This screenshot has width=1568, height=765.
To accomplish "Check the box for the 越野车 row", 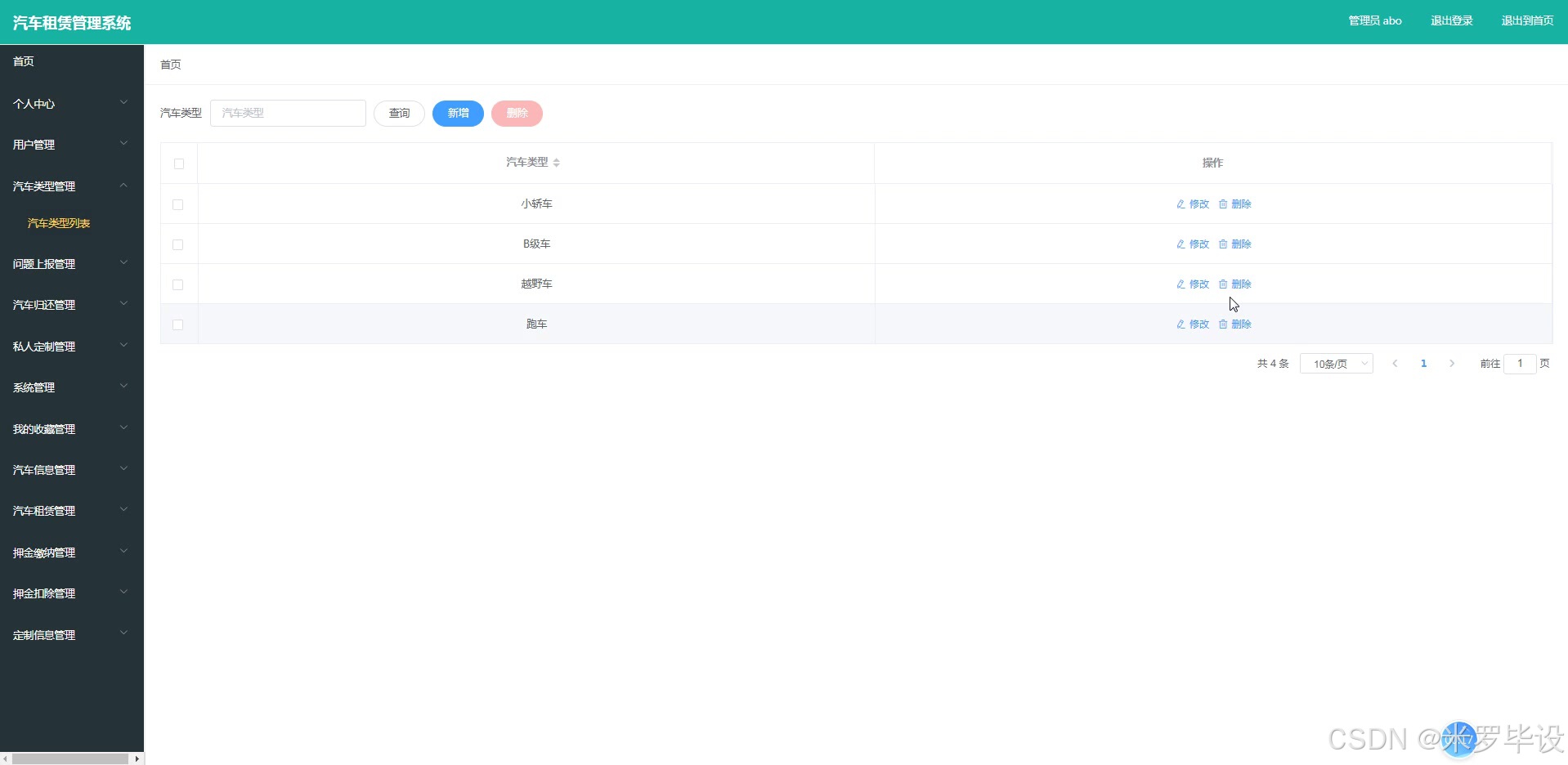I will coord(177,284).
